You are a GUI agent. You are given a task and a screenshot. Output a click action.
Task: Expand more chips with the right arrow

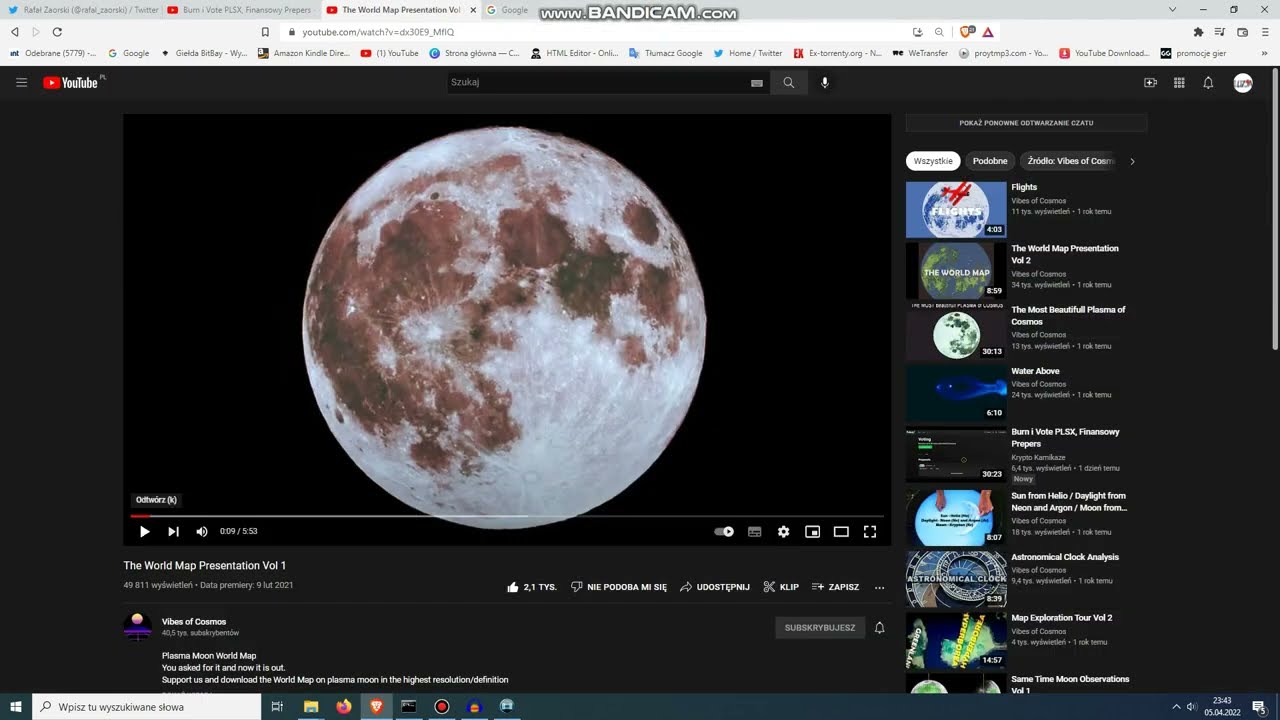[x=1132, y=161]
